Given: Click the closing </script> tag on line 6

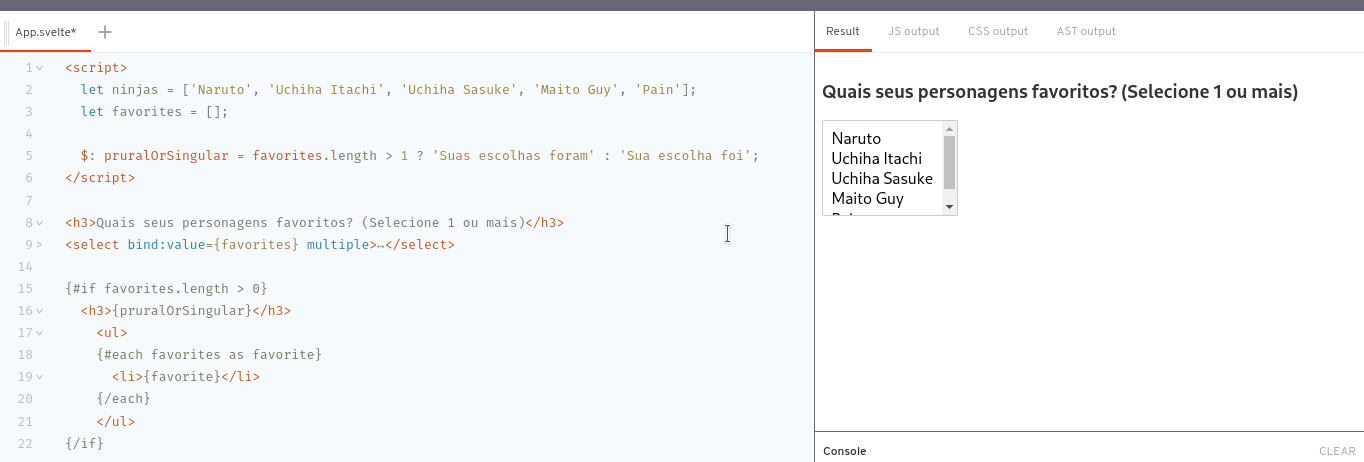Looking at the screenshot, I should (100, 178).
